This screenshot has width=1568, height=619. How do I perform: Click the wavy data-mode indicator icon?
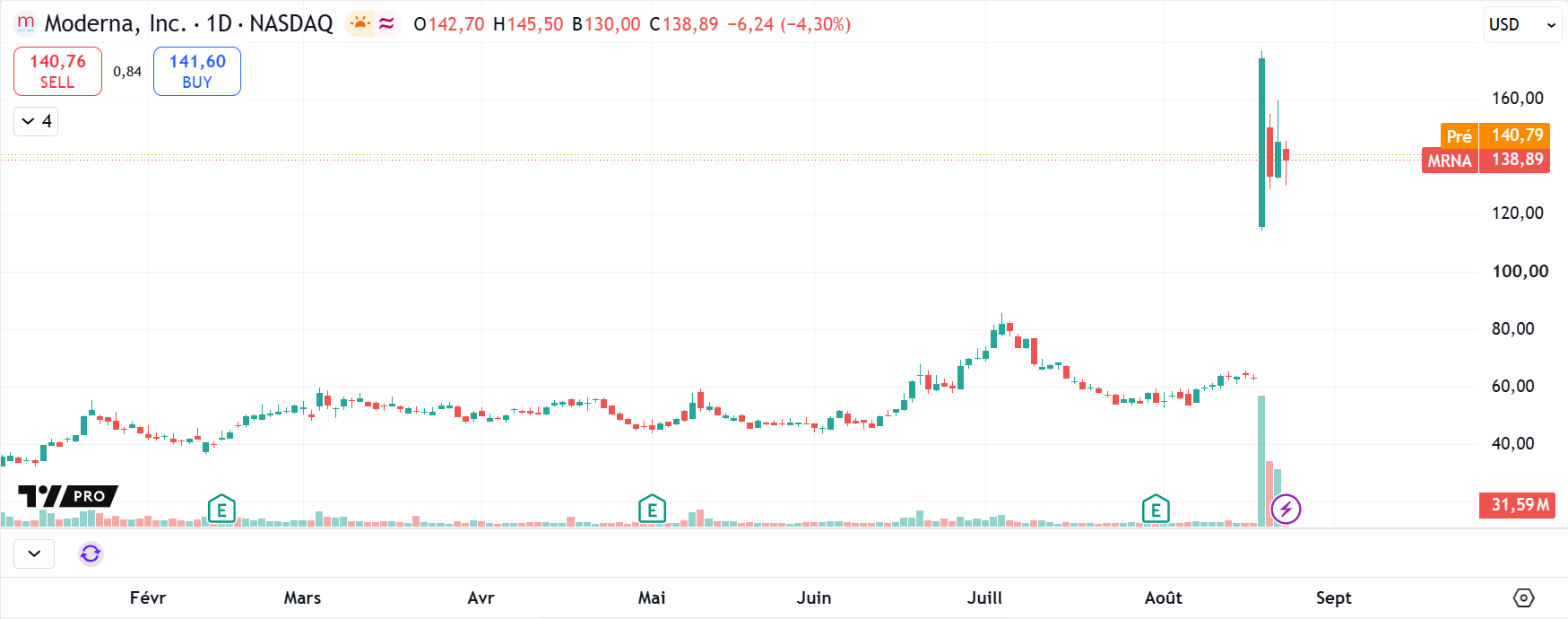point(386,24)
